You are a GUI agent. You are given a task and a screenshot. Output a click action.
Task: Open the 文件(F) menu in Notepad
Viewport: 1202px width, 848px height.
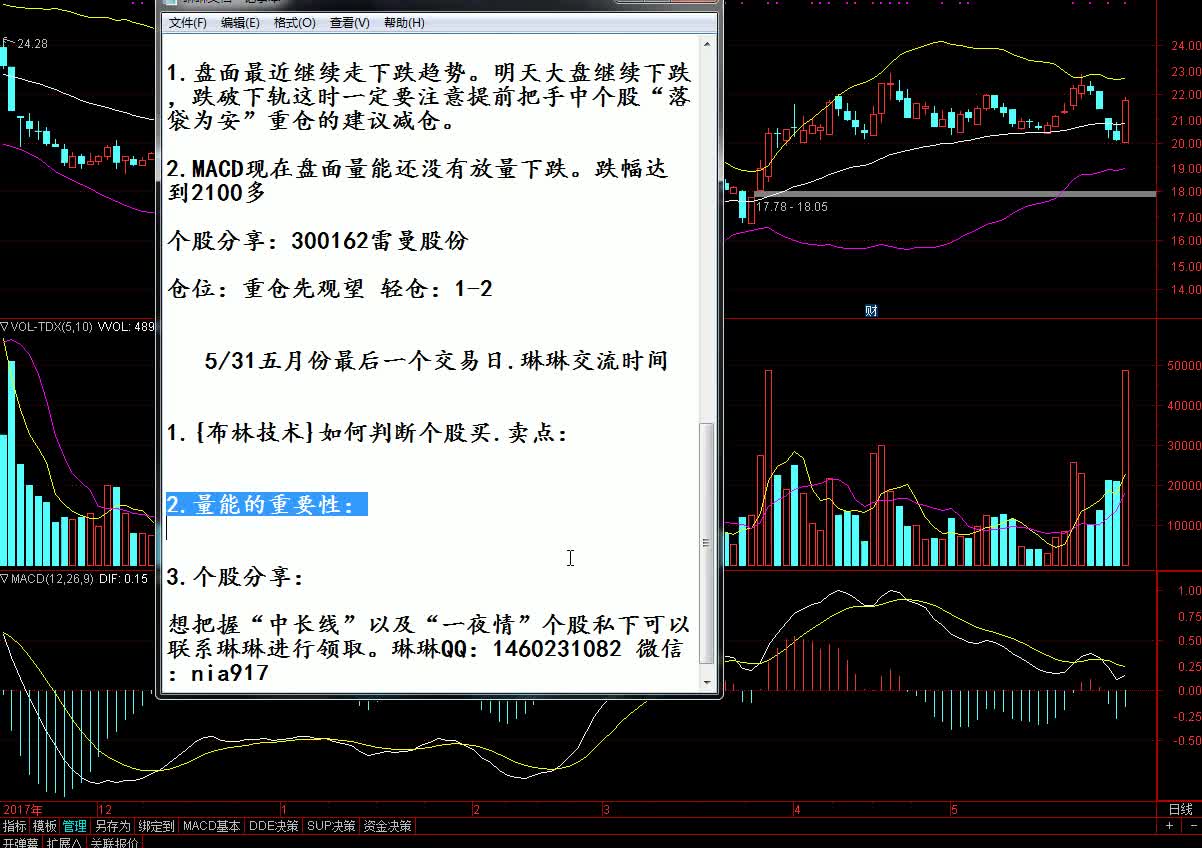tap(188, 23)
